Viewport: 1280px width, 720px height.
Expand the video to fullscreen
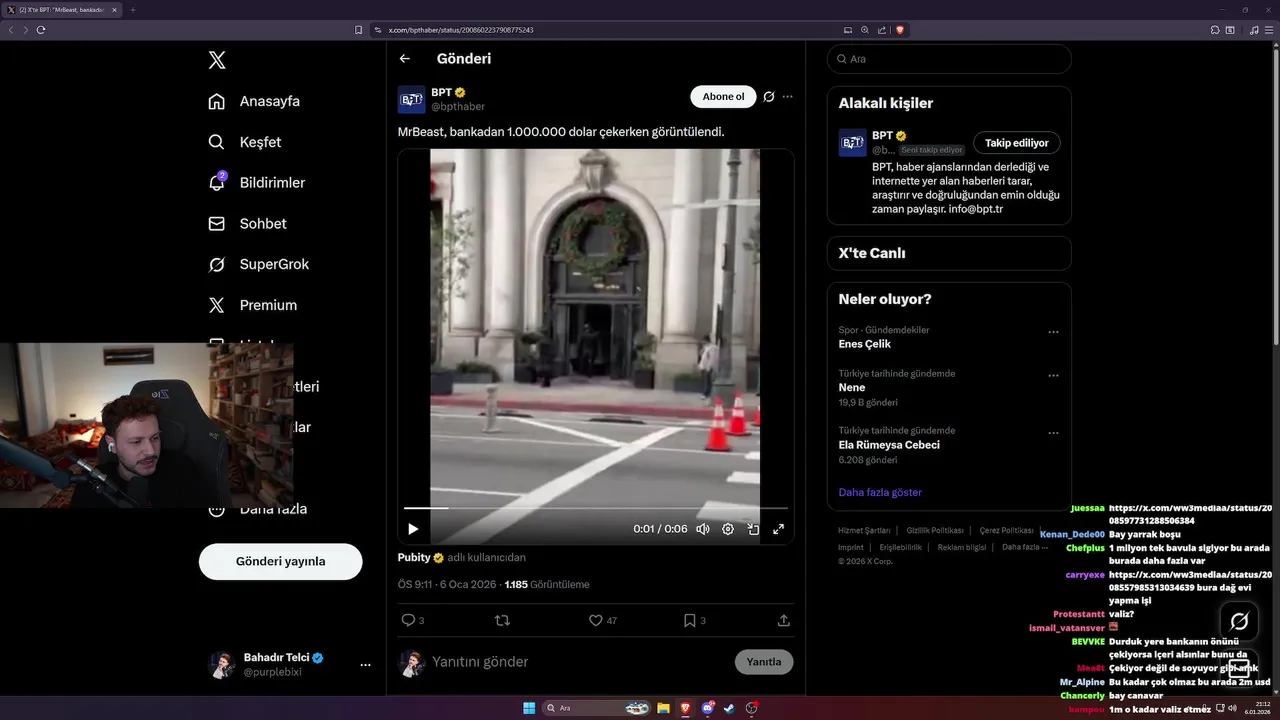(778, 529)
